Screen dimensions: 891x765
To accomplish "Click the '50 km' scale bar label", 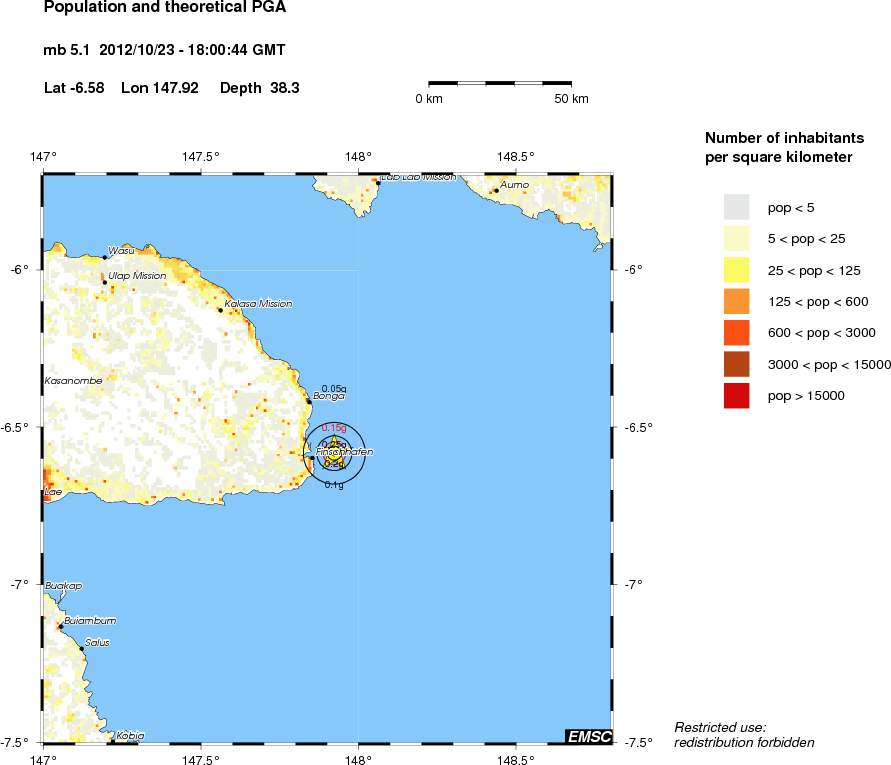I will click(x=572, y=99).
